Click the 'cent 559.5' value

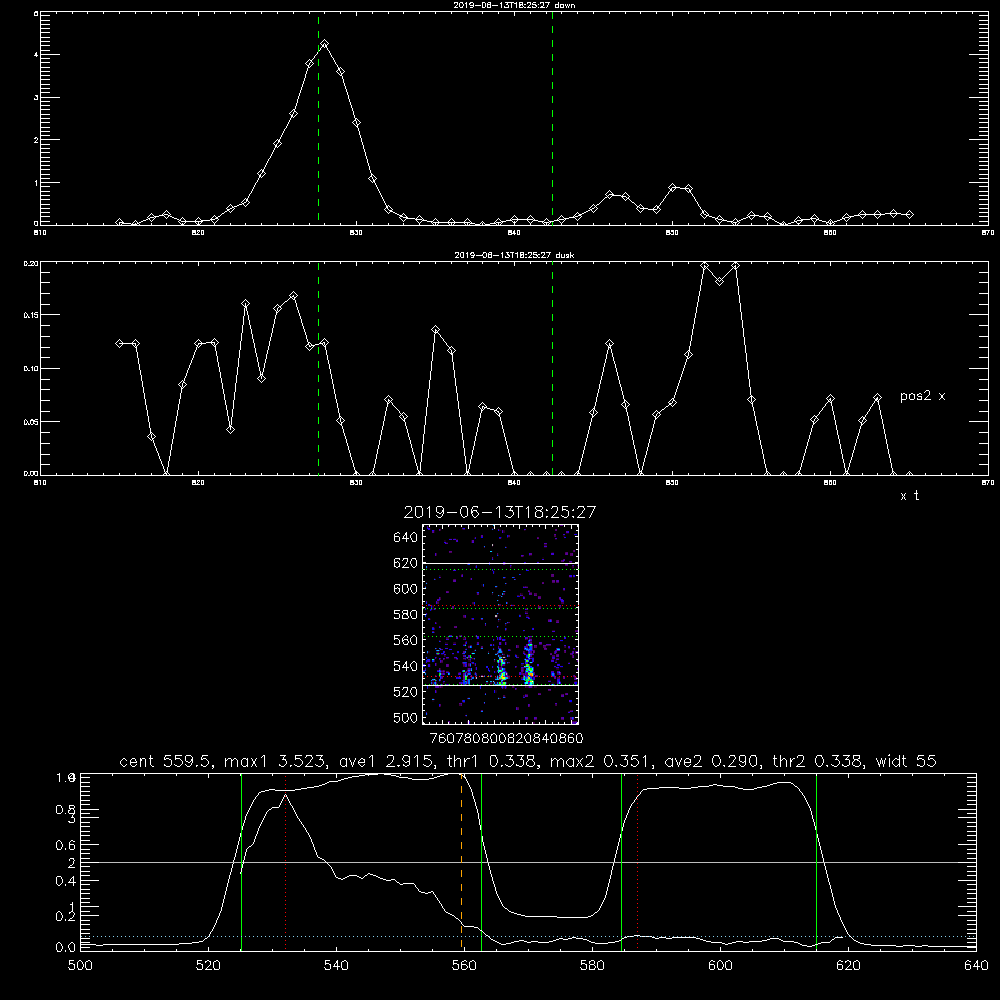[x=166, y=761]
